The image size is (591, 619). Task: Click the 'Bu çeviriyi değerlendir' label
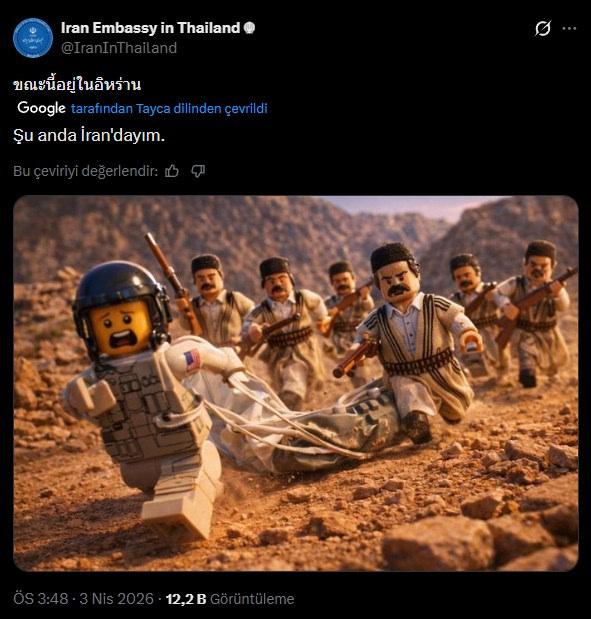pyautogui.click(x=86, y=171)
